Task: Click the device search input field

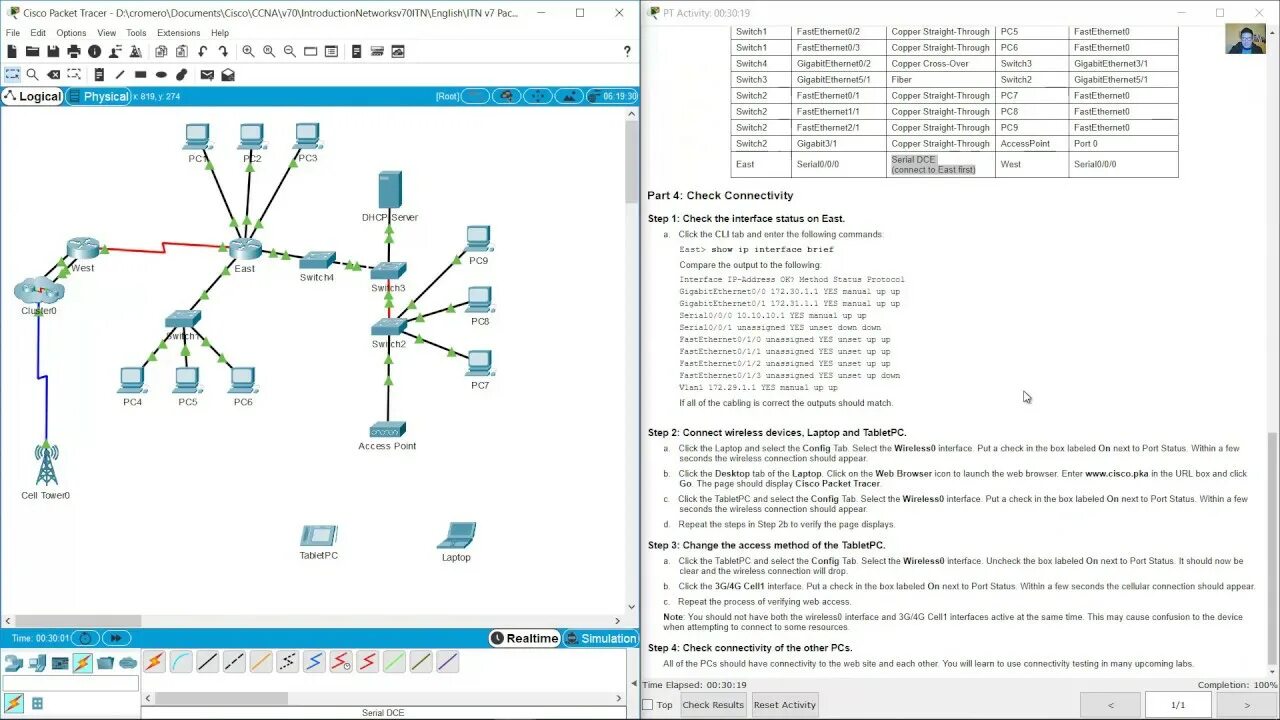Action: [70, 684]
